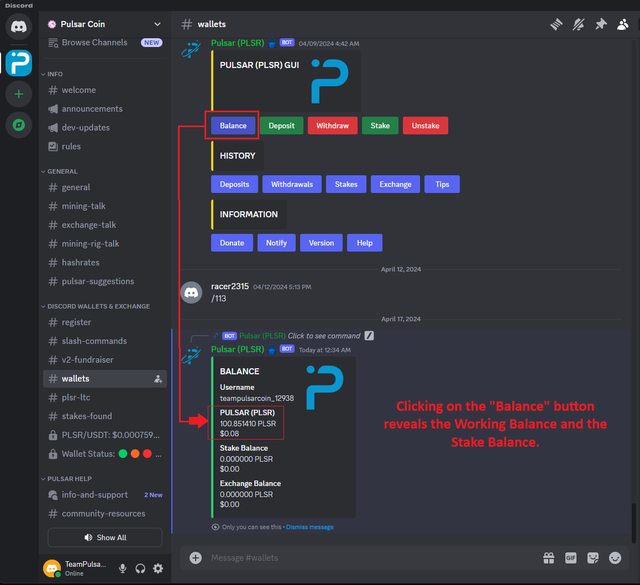Open exchange-talk channel
Image resolution: width=640 pixels, height=585 pixels.
click(x=105, y=225)
